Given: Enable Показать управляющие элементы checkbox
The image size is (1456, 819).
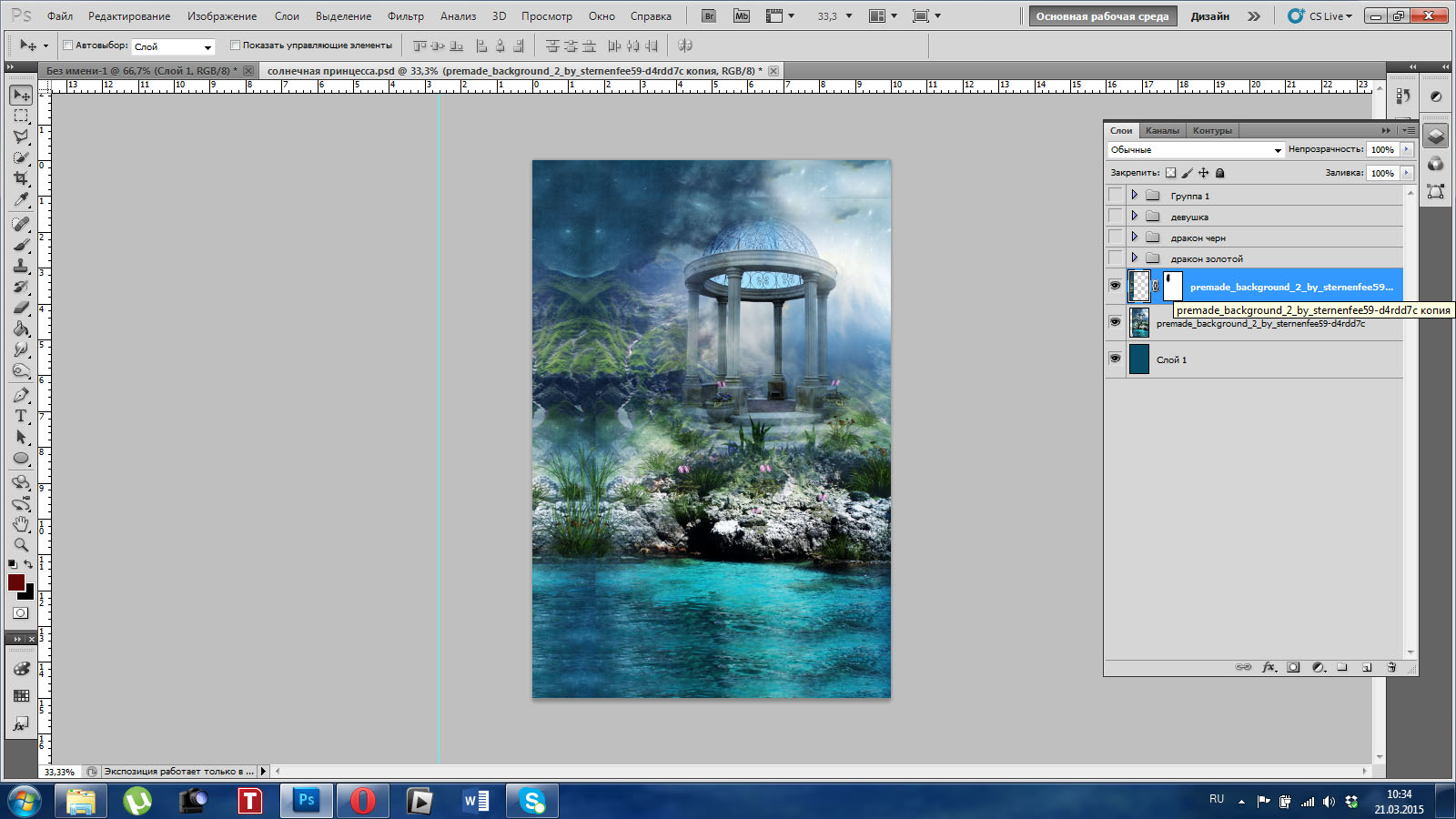Looking at the screenshot, I should point(235,45).
